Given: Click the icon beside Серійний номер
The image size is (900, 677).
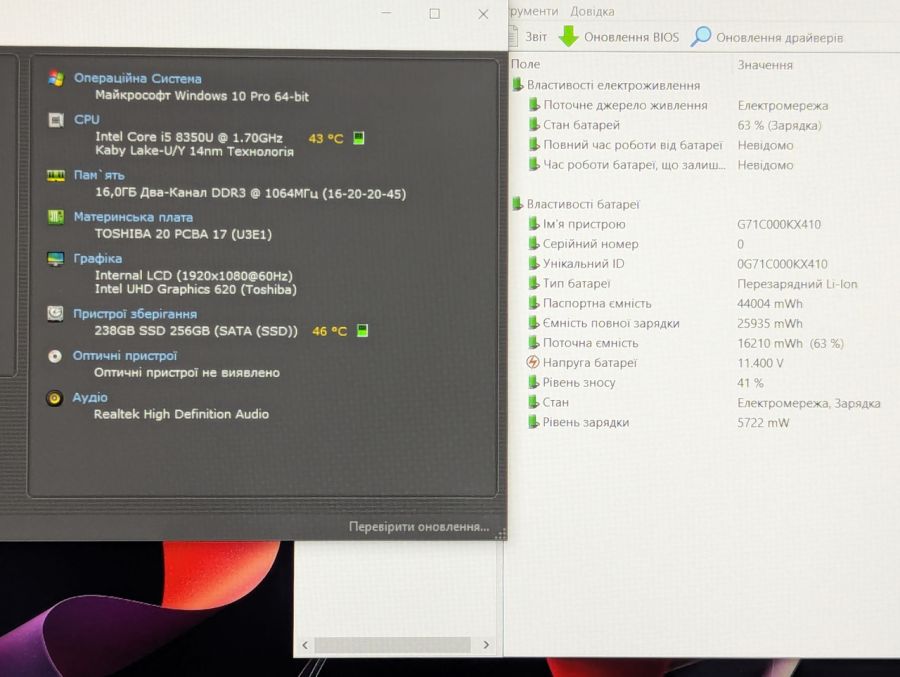Looking at the screenshot, I should point(533,243).
